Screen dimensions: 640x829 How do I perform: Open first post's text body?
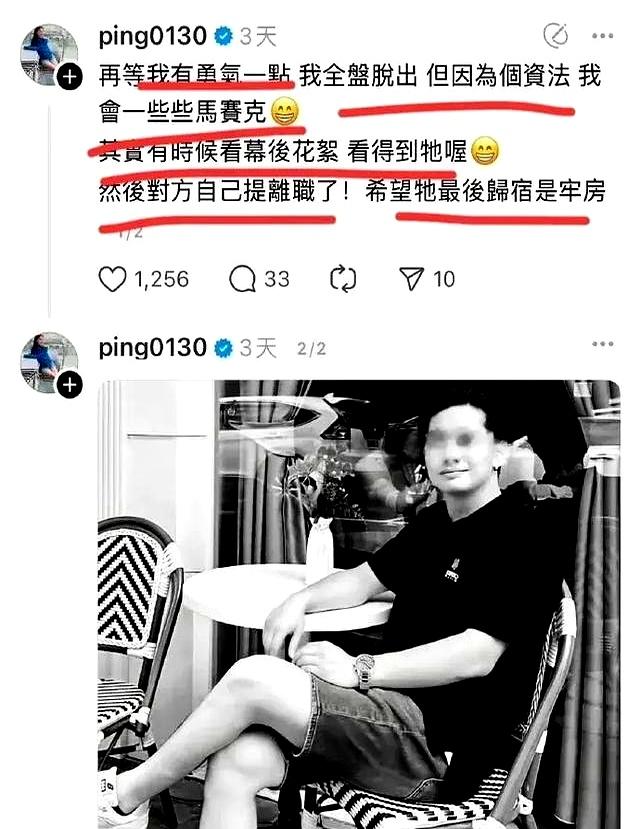pos(352,133)
